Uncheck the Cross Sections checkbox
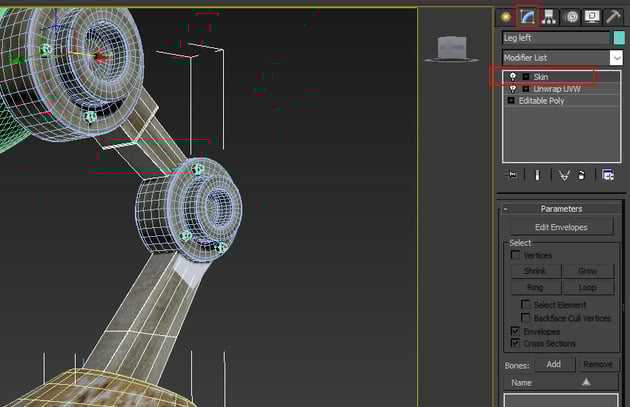The width and height of the screenshot is (630, 407). 515,343
